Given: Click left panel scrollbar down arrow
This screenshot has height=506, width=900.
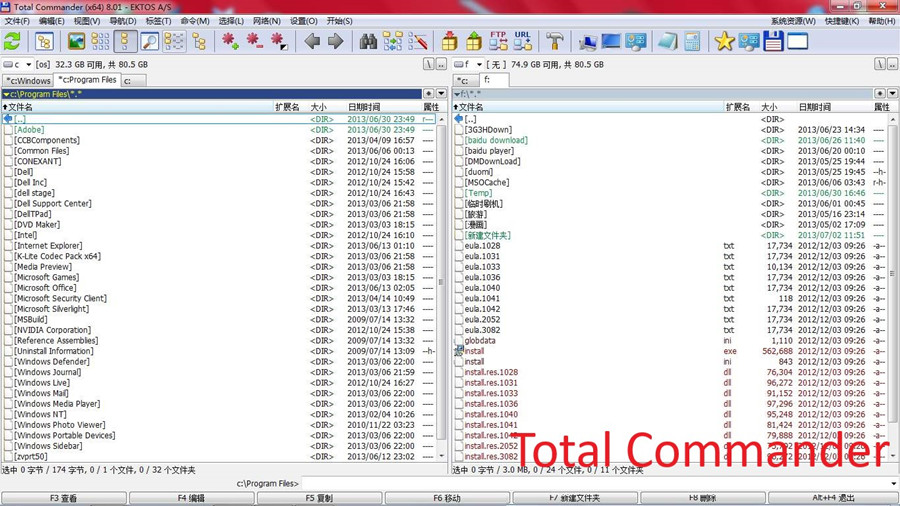Looking at the screenshot, I should [x=441, y=456].
